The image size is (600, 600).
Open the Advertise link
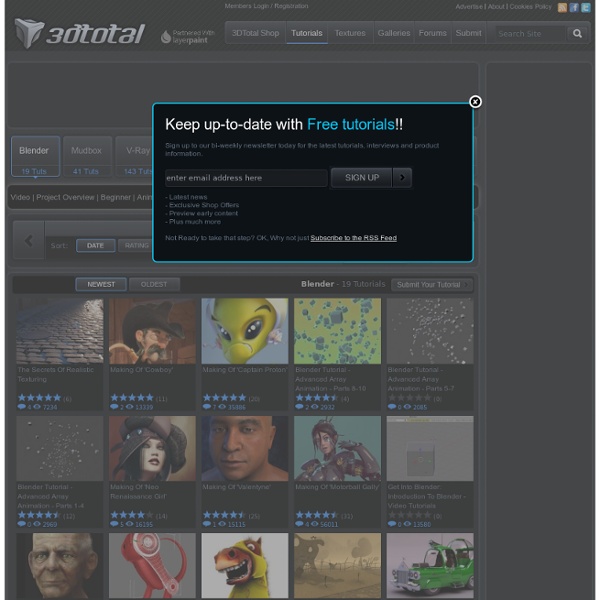(469, 7)
